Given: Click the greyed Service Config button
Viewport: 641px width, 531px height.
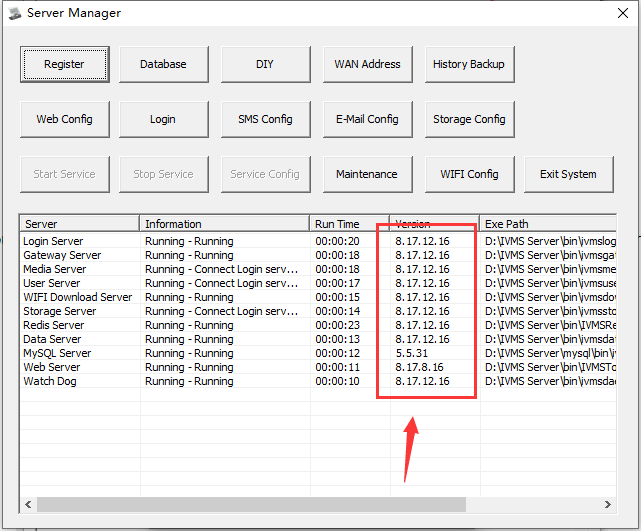Looking at the screenshot, I should [265, 174].
